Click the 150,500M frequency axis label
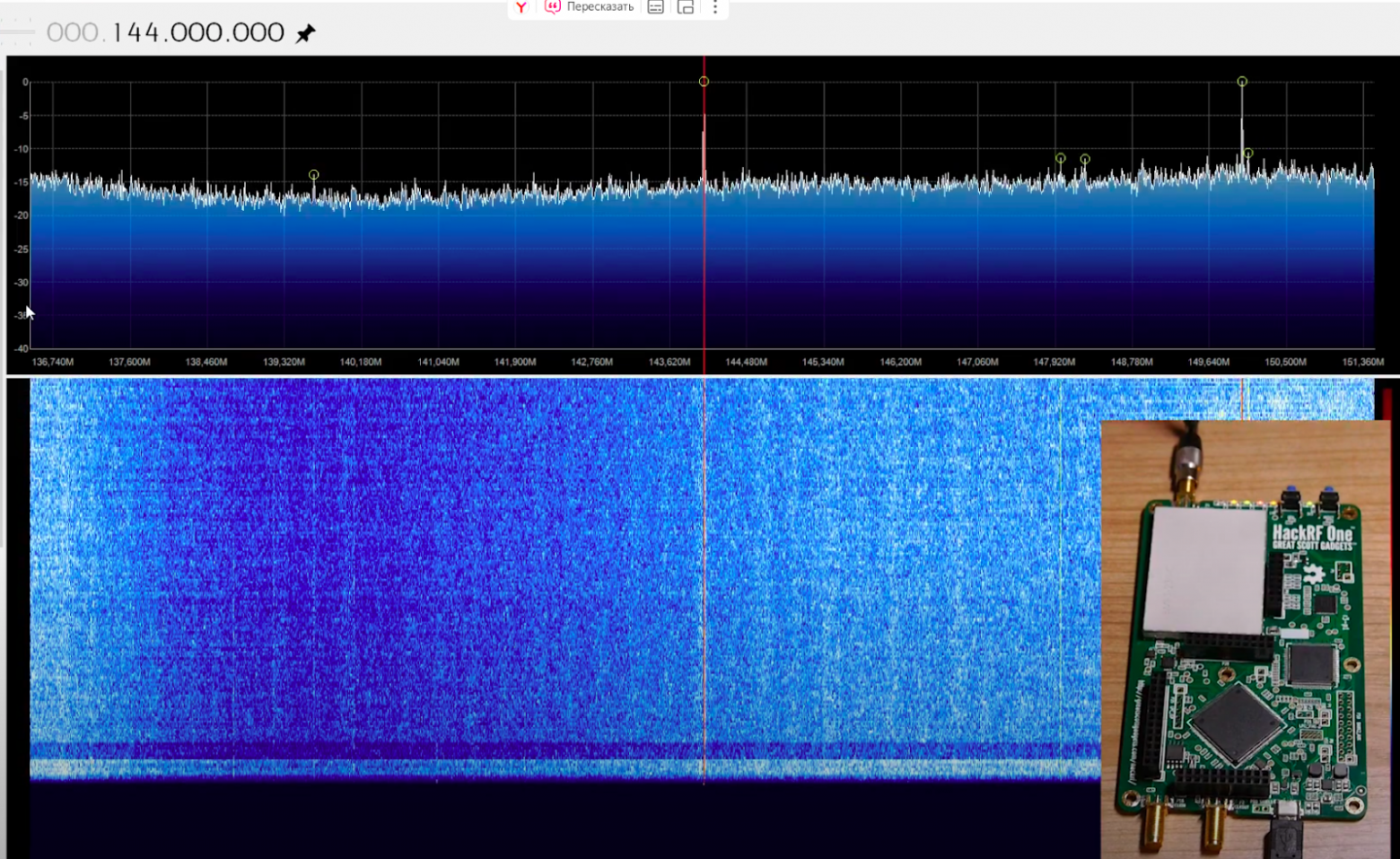Image resolution: width=1400 pixels, height=859 pixels. 1286,362
